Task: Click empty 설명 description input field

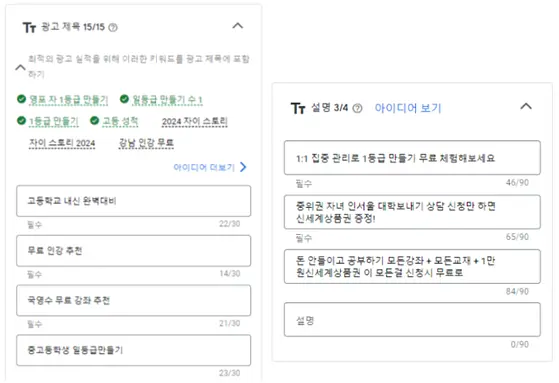Action: click(x=412, y=320)
